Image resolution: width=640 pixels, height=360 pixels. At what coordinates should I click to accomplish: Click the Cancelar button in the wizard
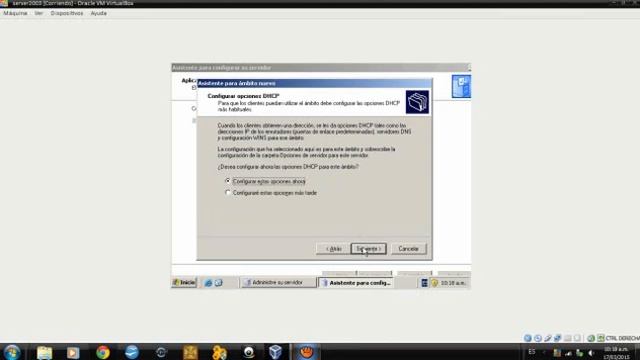pos(409,249)
